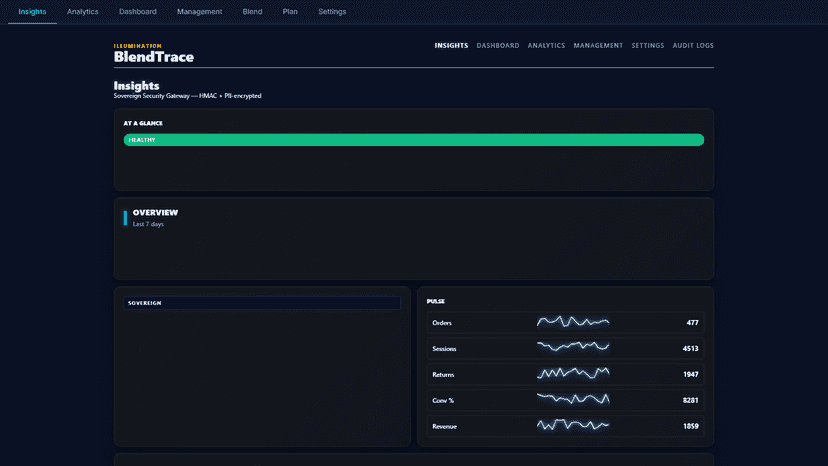Click the Sessions value 4513
The height and width of the screenshot is (466, 828).
click(690, 349)
